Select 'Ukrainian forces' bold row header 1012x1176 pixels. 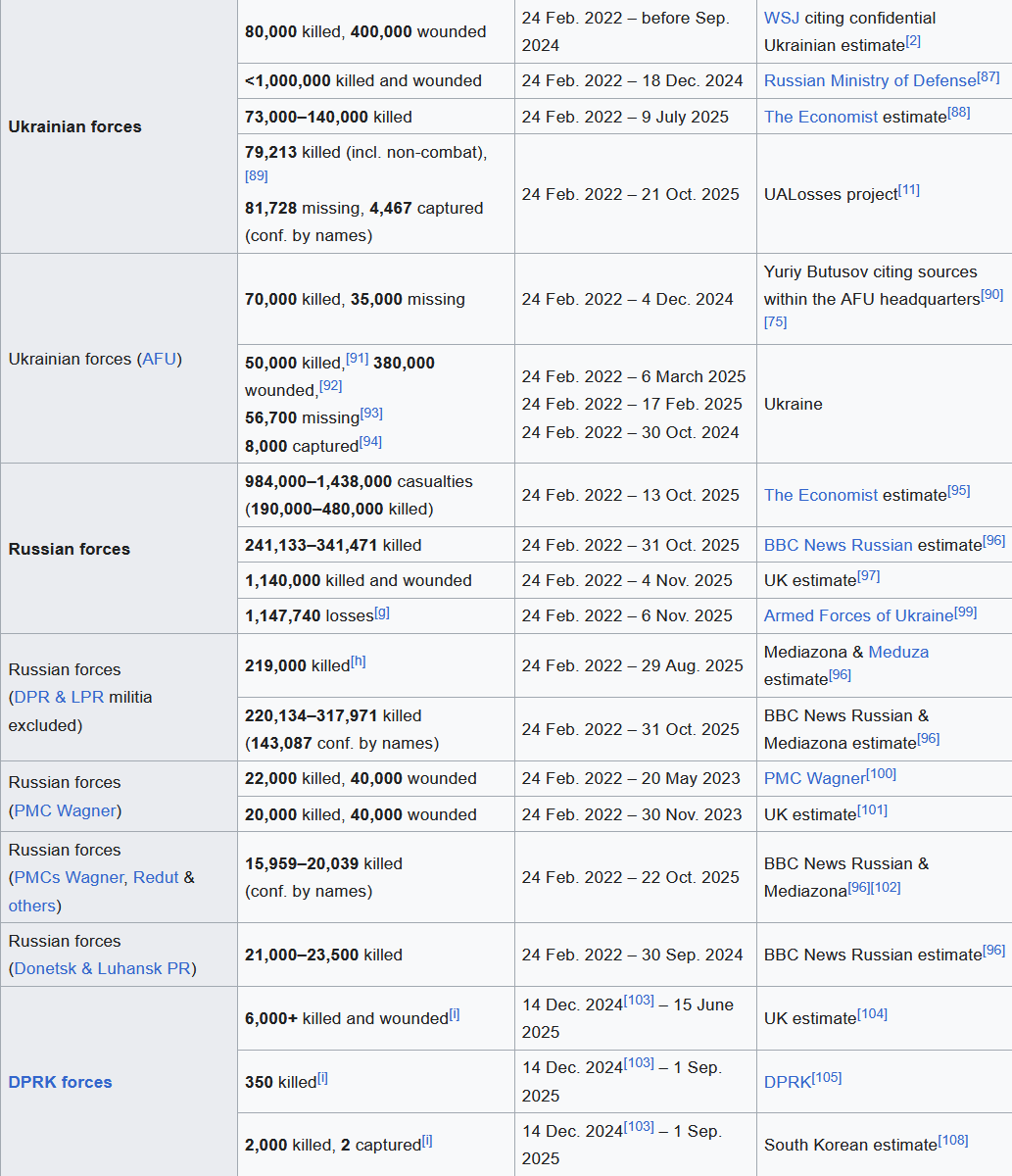(74, 126)
